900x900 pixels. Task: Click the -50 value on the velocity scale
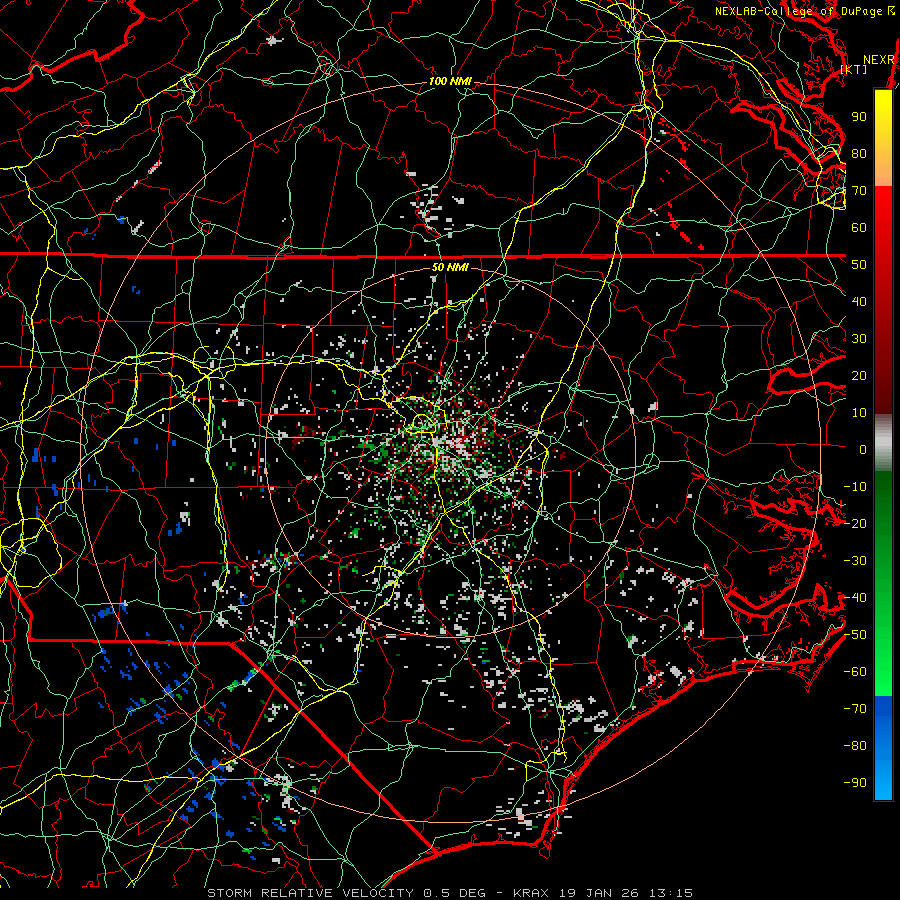click(x=855, y=635)
